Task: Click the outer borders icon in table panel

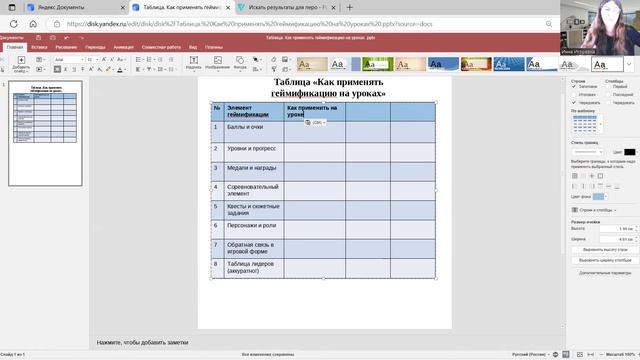Action: [x=600, y=176]
